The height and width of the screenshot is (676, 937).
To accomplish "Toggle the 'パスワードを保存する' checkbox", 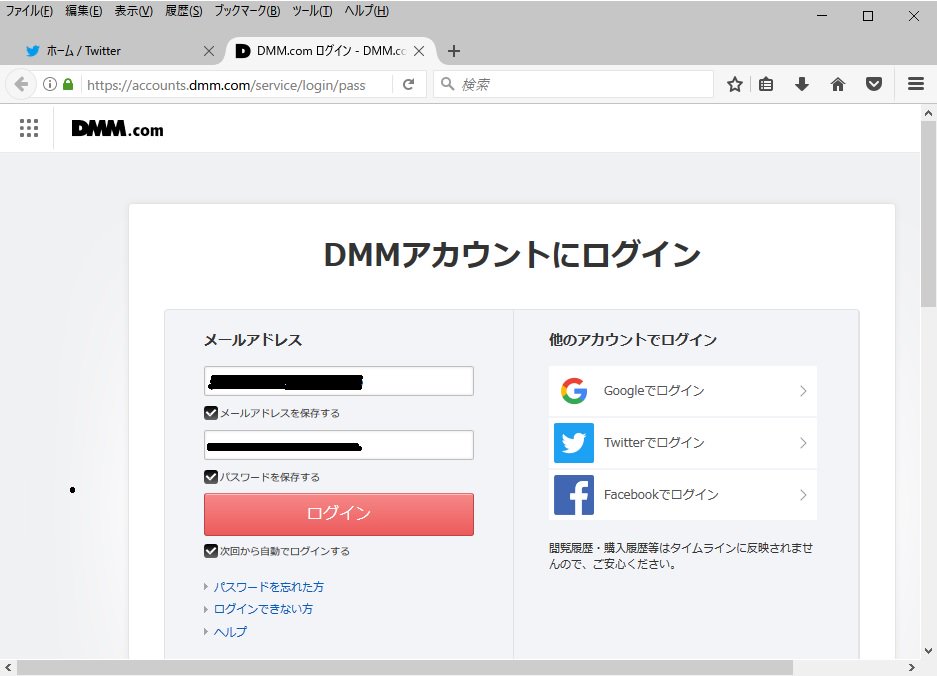I will [210, 476].
